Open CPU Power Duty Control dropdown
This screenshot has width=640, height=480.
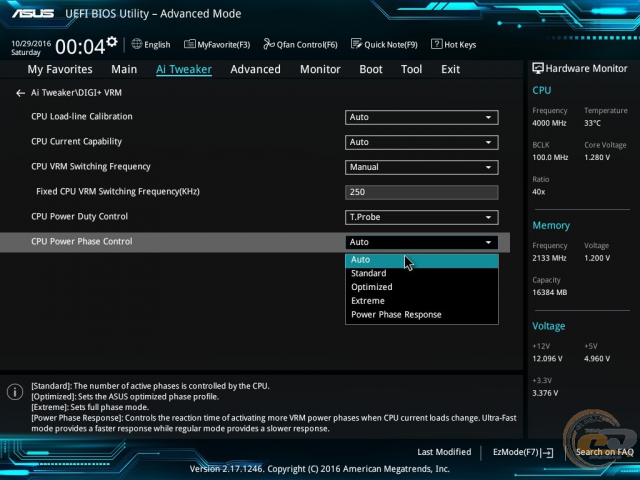tap(421, 217)
